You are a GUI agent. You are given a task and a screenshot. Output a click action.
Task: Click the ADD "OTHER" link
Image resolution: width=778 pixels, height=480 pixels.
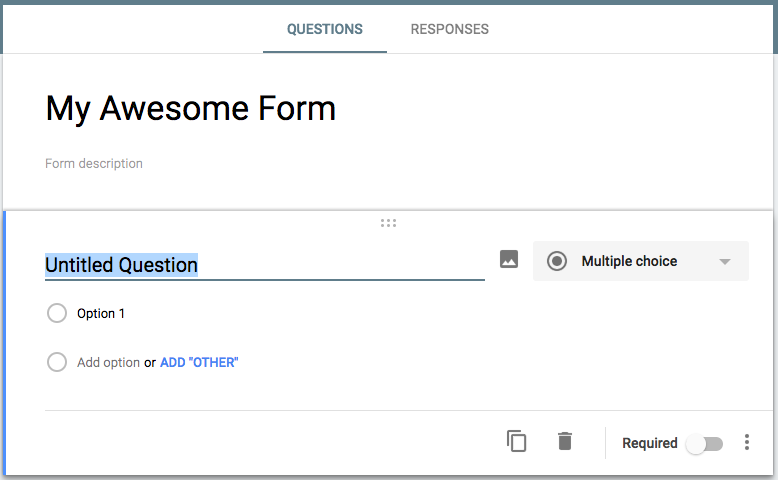pyautogui.click(x=199, y=362)
